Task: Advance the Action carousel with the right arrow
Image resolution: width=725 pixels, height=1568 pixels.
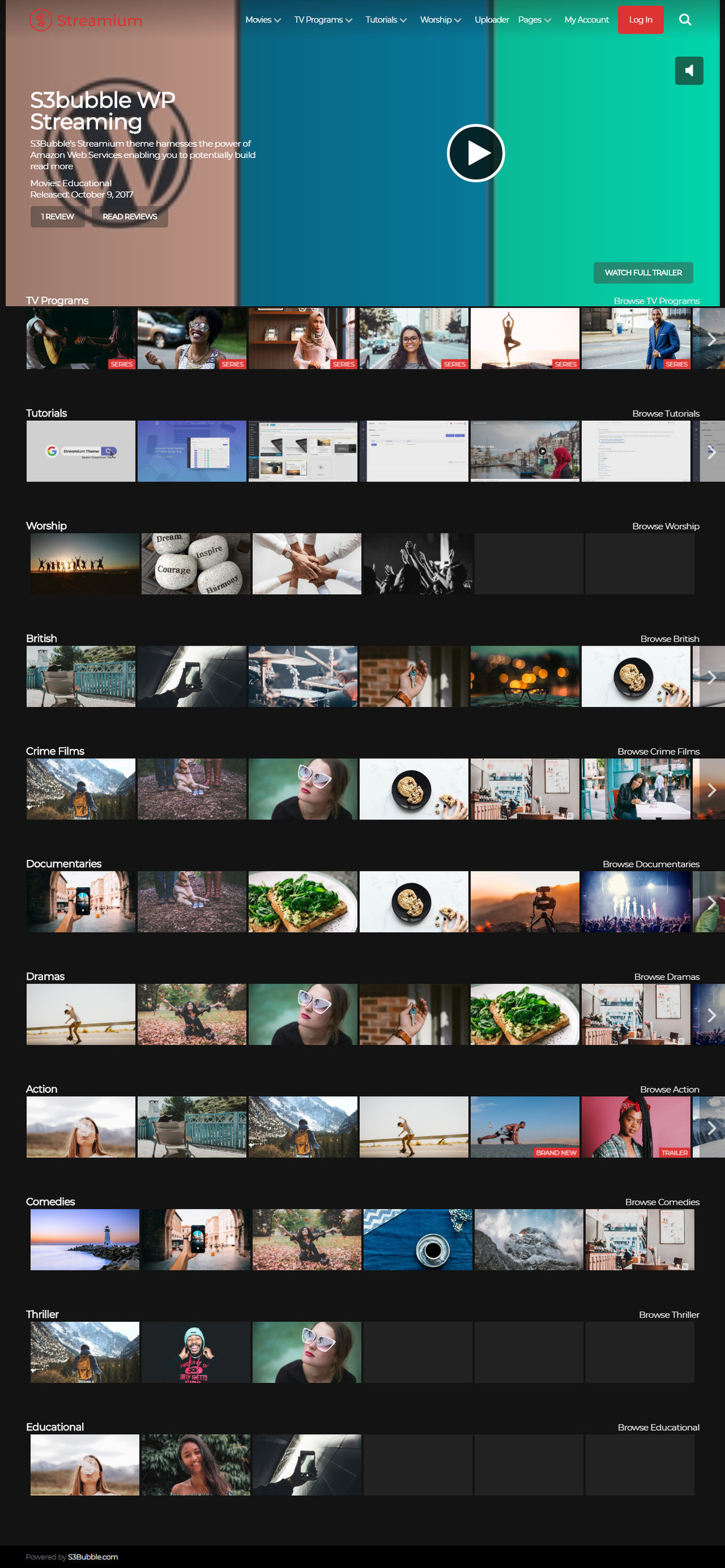Action: click(712, 1128)
